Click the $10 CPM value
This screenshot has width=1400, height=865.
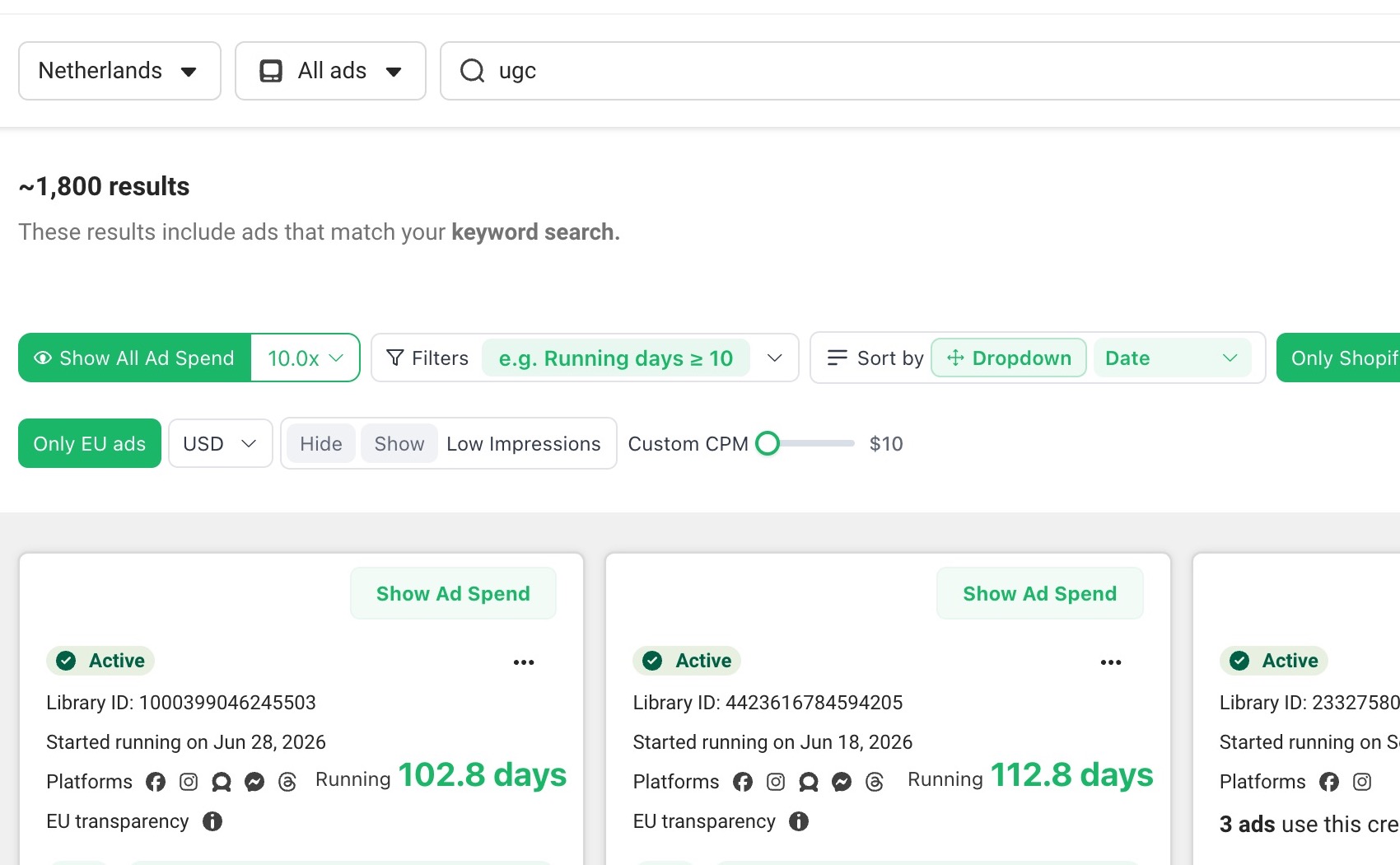point(886,444)
